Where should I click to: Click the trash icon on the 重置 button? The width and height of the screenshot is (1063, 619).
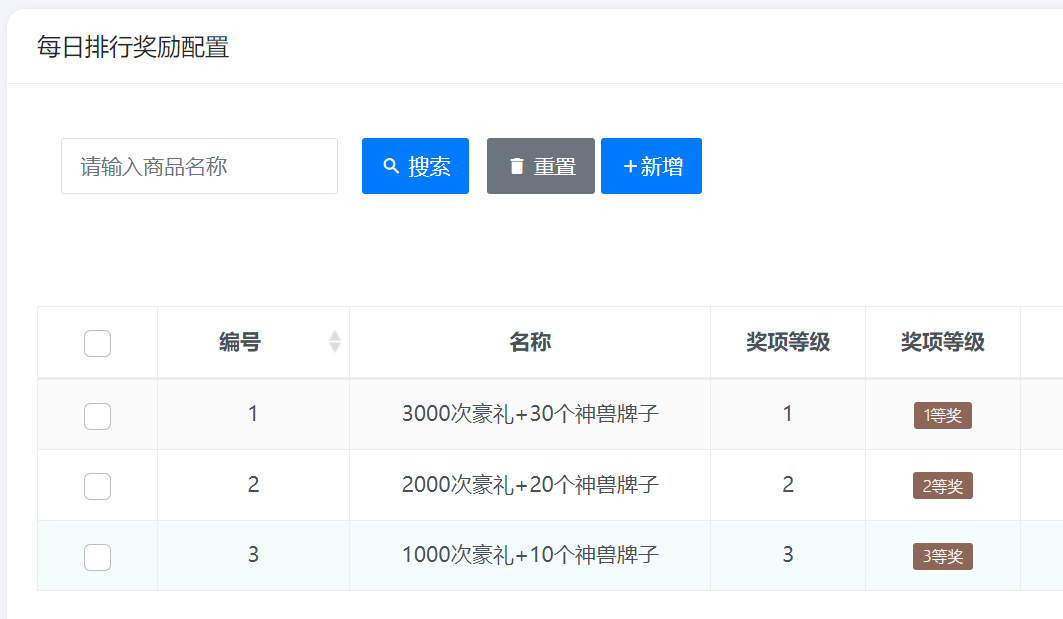[516, 166]
